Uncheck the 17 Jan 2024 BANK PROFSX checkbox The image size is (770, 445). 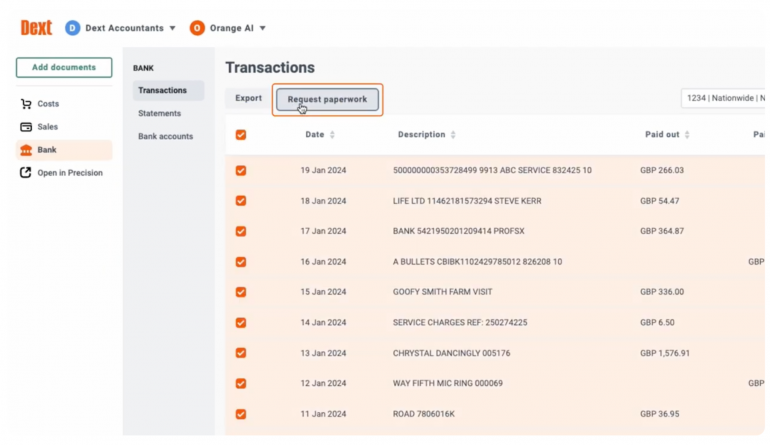(x=241, y=231)
